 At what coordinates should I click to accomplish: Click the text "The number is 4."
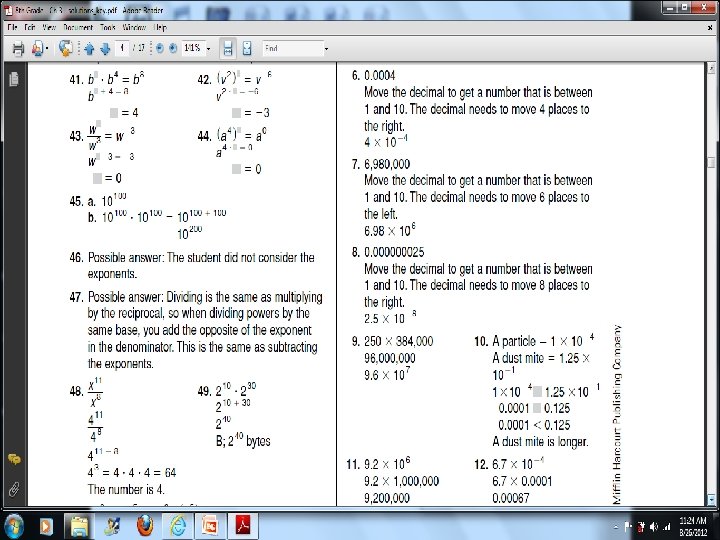point(126,489)
